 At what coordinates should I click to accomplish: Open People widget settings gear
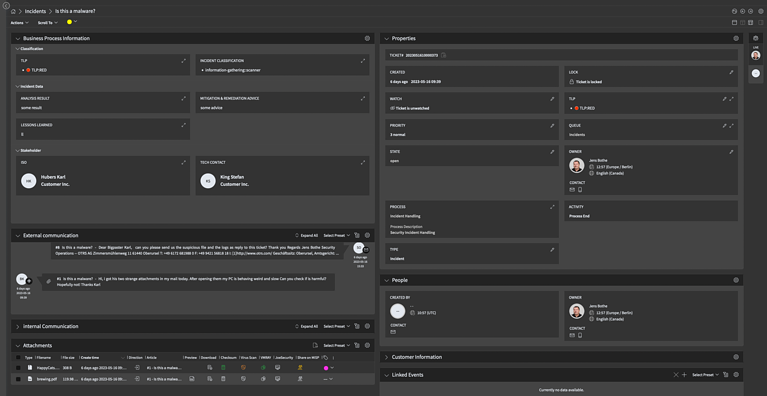point(736,280)
